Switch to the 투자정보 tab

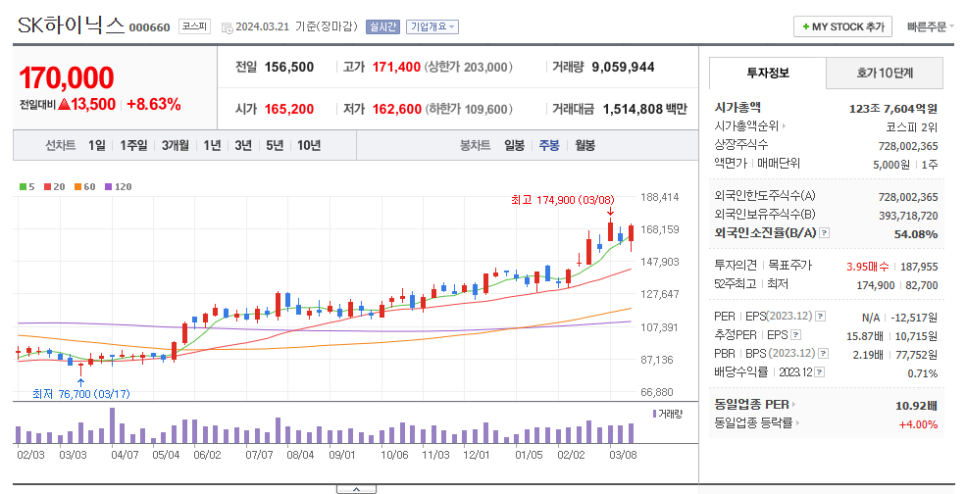point(768,73)
